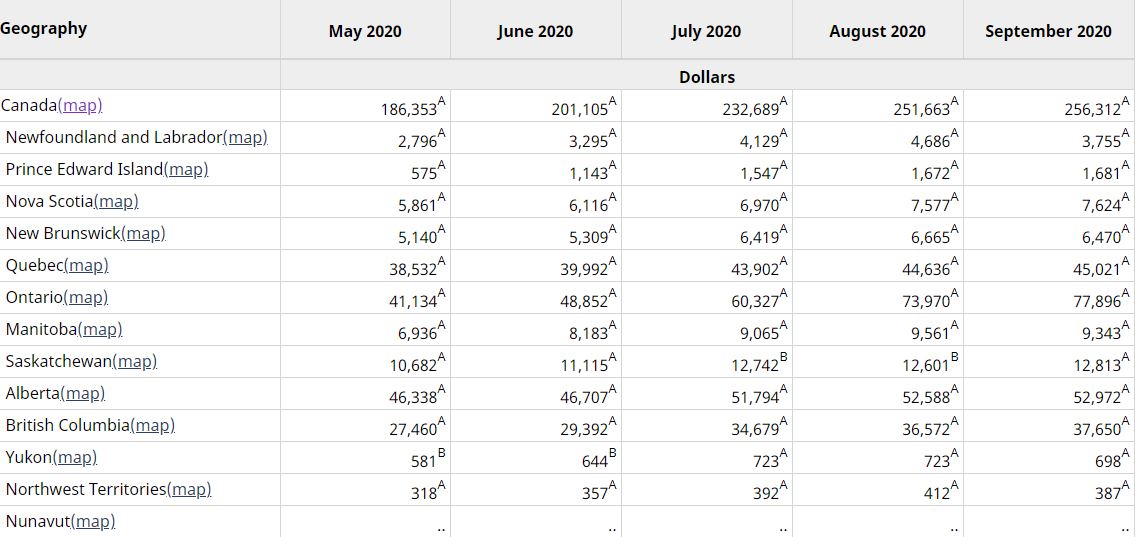The image size is (1138, 537).
Task: Click the Geography column header
Action: tap(44, 28)
